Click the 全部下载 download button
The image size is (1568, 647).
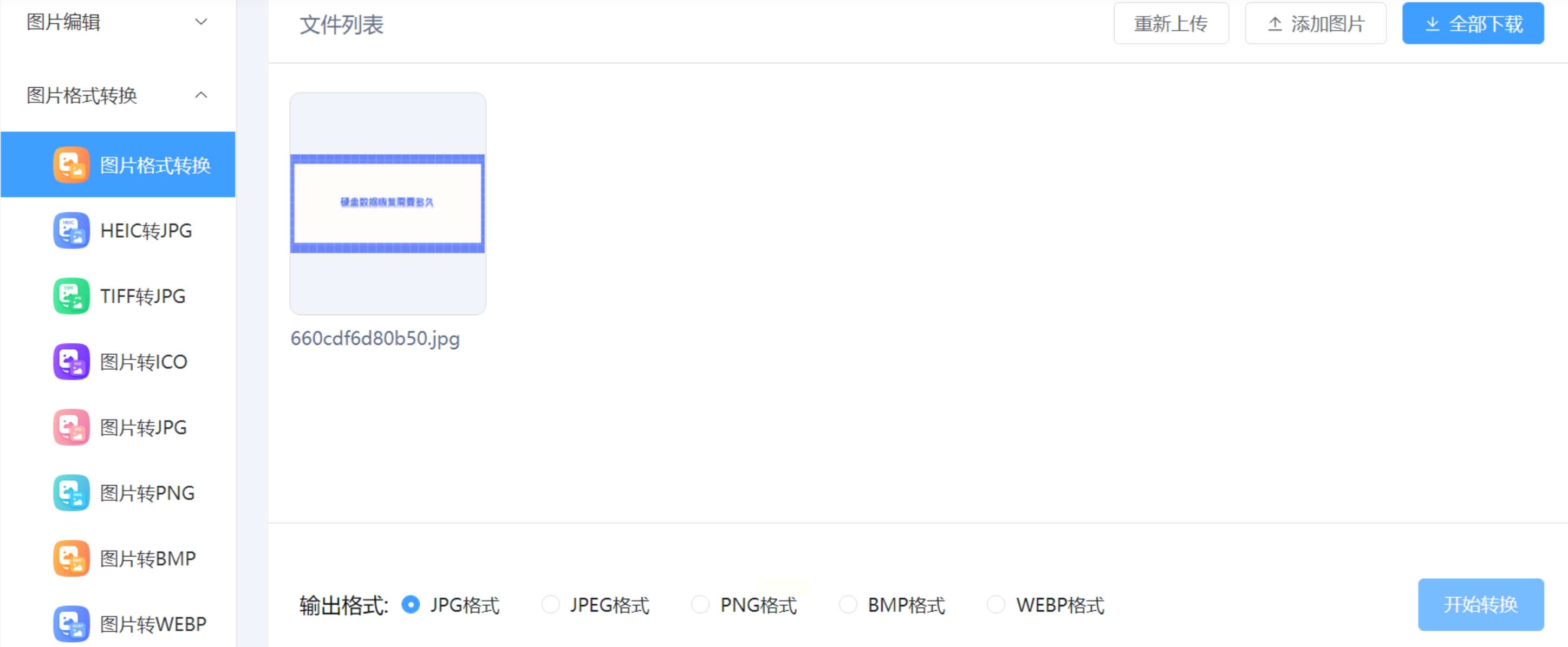[1473, 24]
